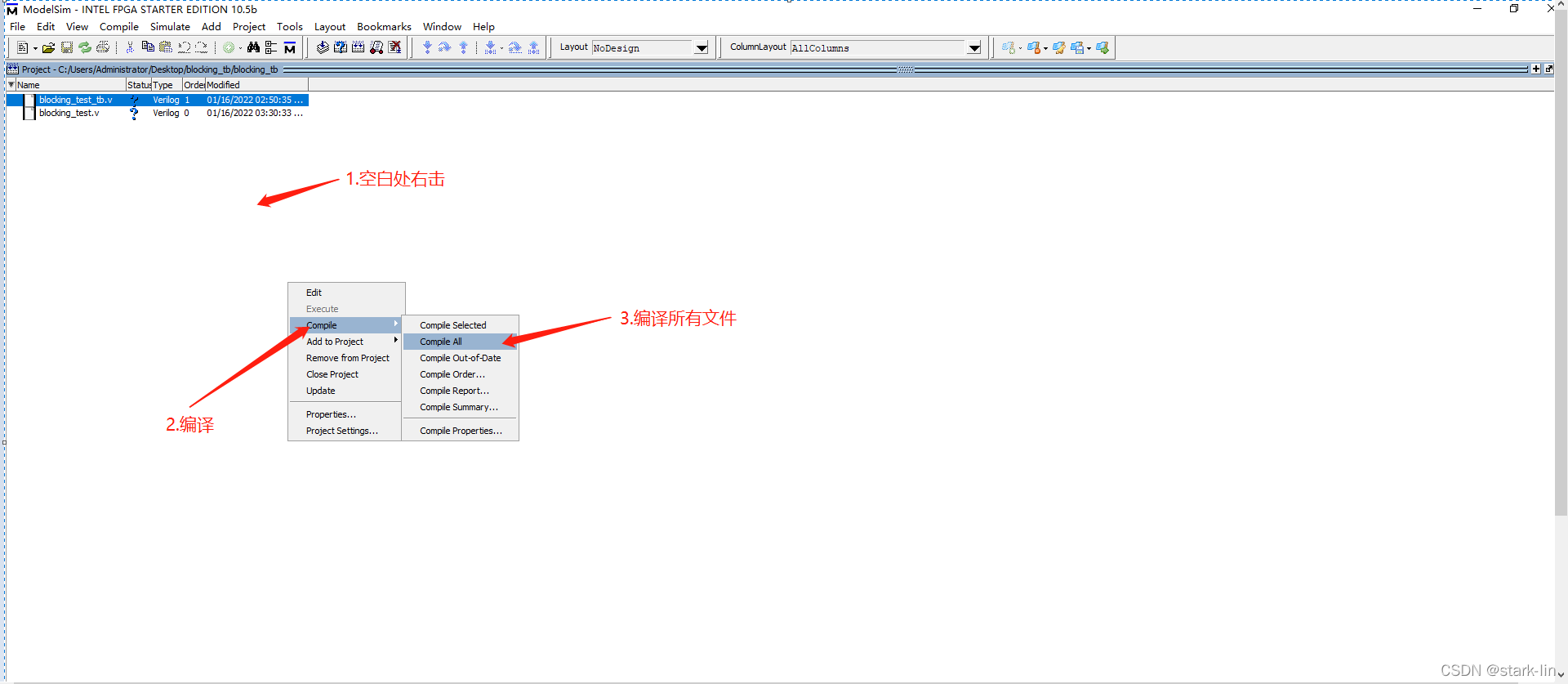This screenshot has width=1568, height=684.
Task: Sort by the Name column header
Action: [71, 84]
